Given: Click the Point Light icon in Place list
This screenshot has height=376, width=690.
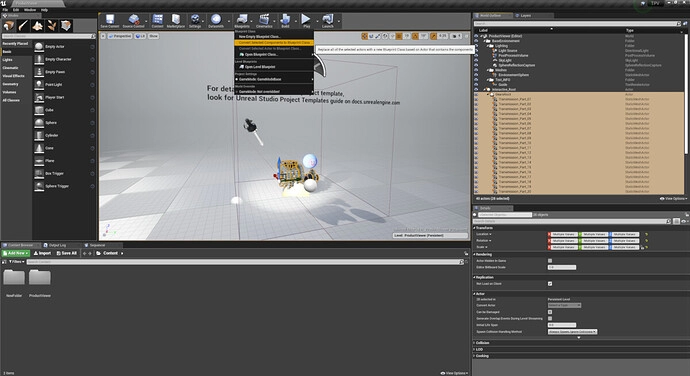Looking at the screenshot, I should coord(39,85).
